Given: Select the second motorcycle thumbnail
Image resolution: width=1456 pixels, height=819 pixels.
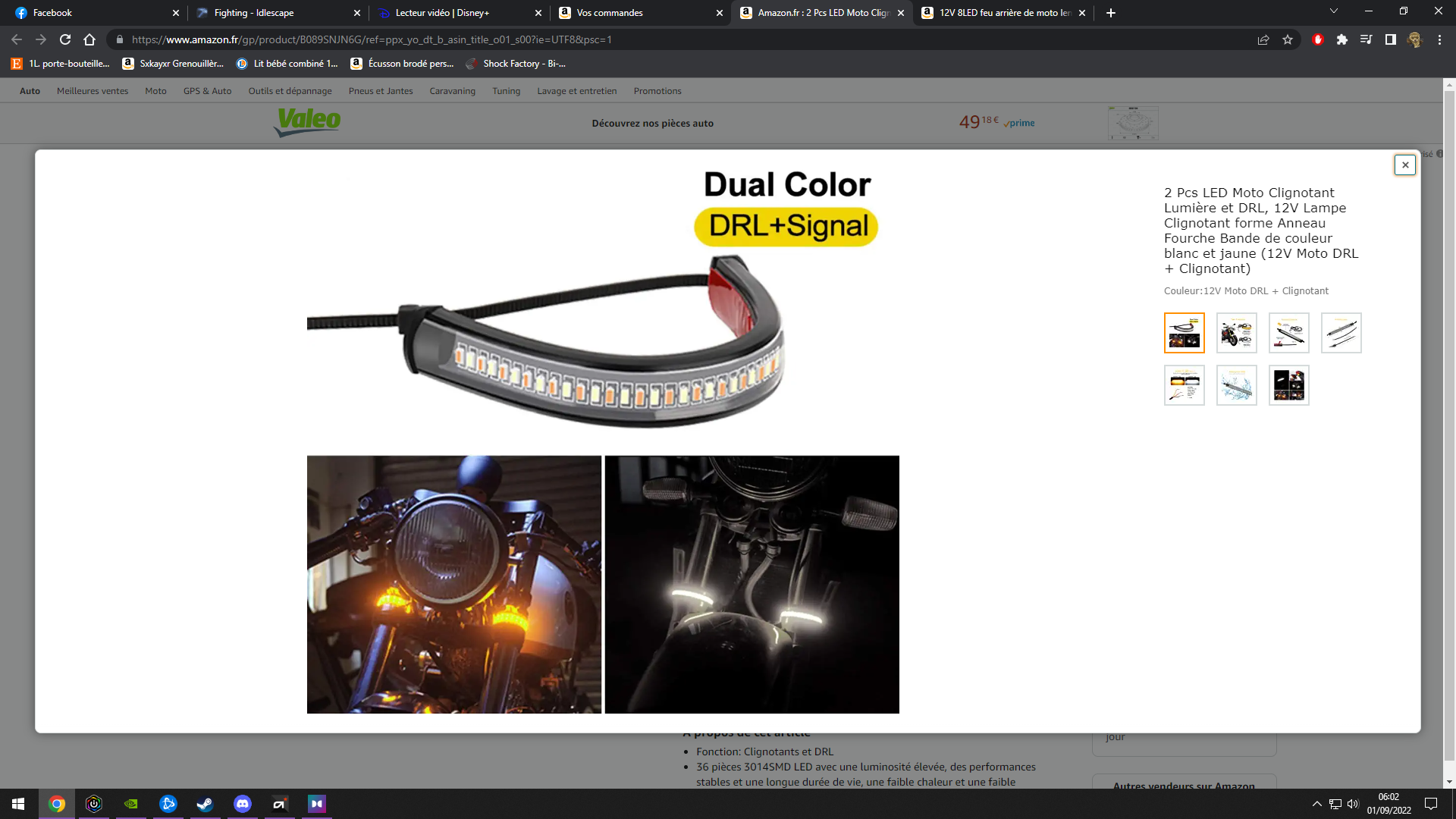Looking at the screenshot, I should coord(1236,333).
